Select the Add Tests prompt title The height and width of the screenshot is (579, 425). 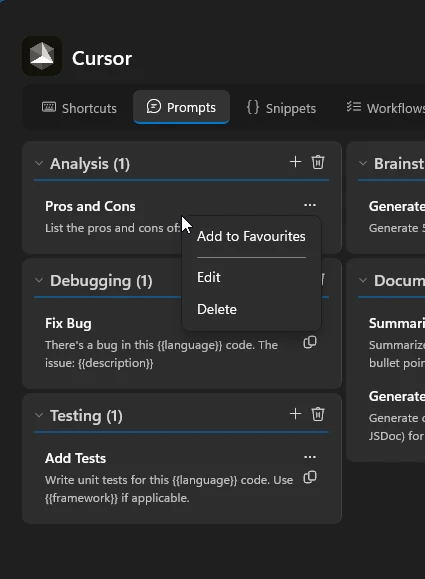(x=75, y=458)
